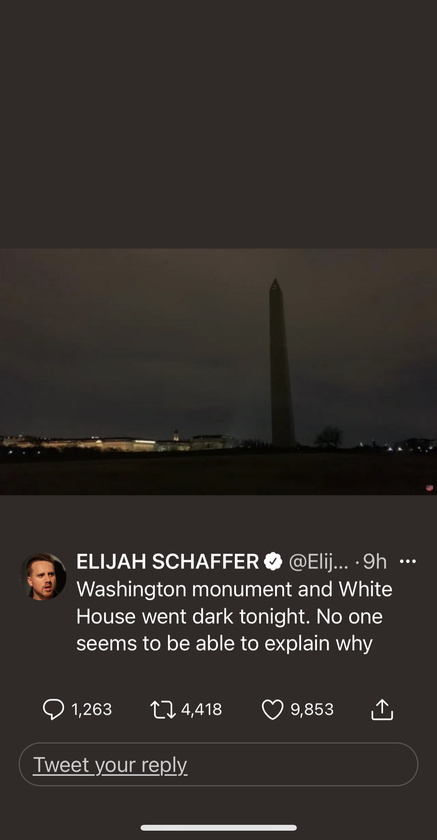Click the ELIJAH SCHAFFER display name
This screenshot has height=840, width=437.
[168, 561]
